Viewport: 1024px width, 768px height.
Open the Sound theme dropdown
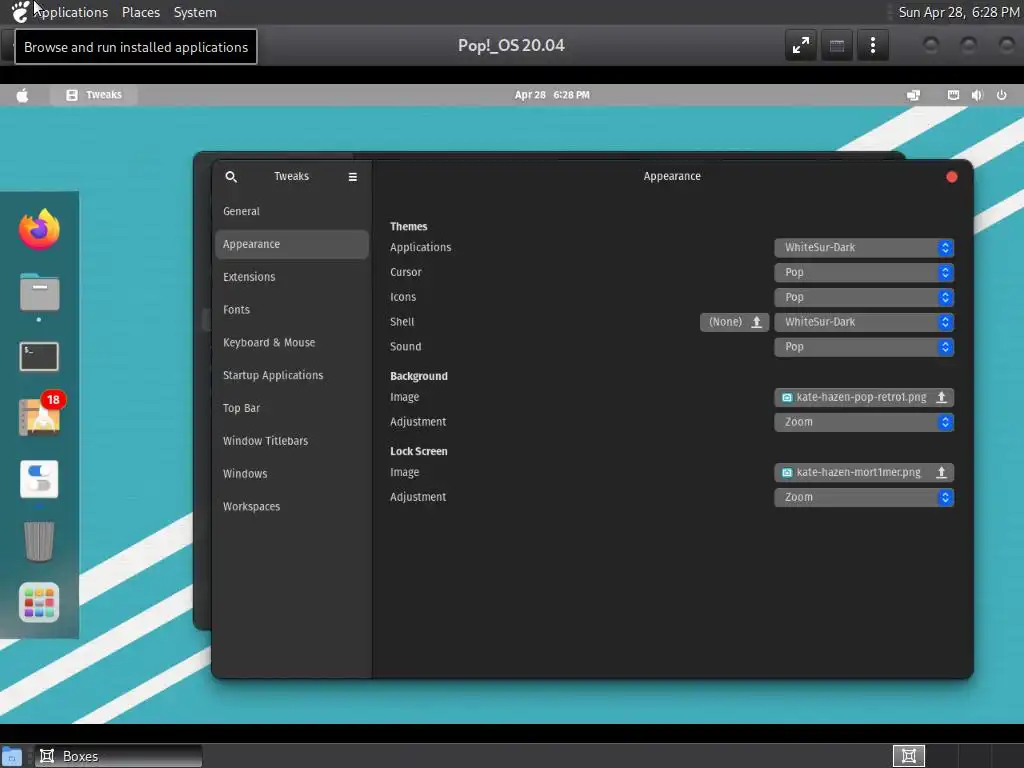coord(864,347)
